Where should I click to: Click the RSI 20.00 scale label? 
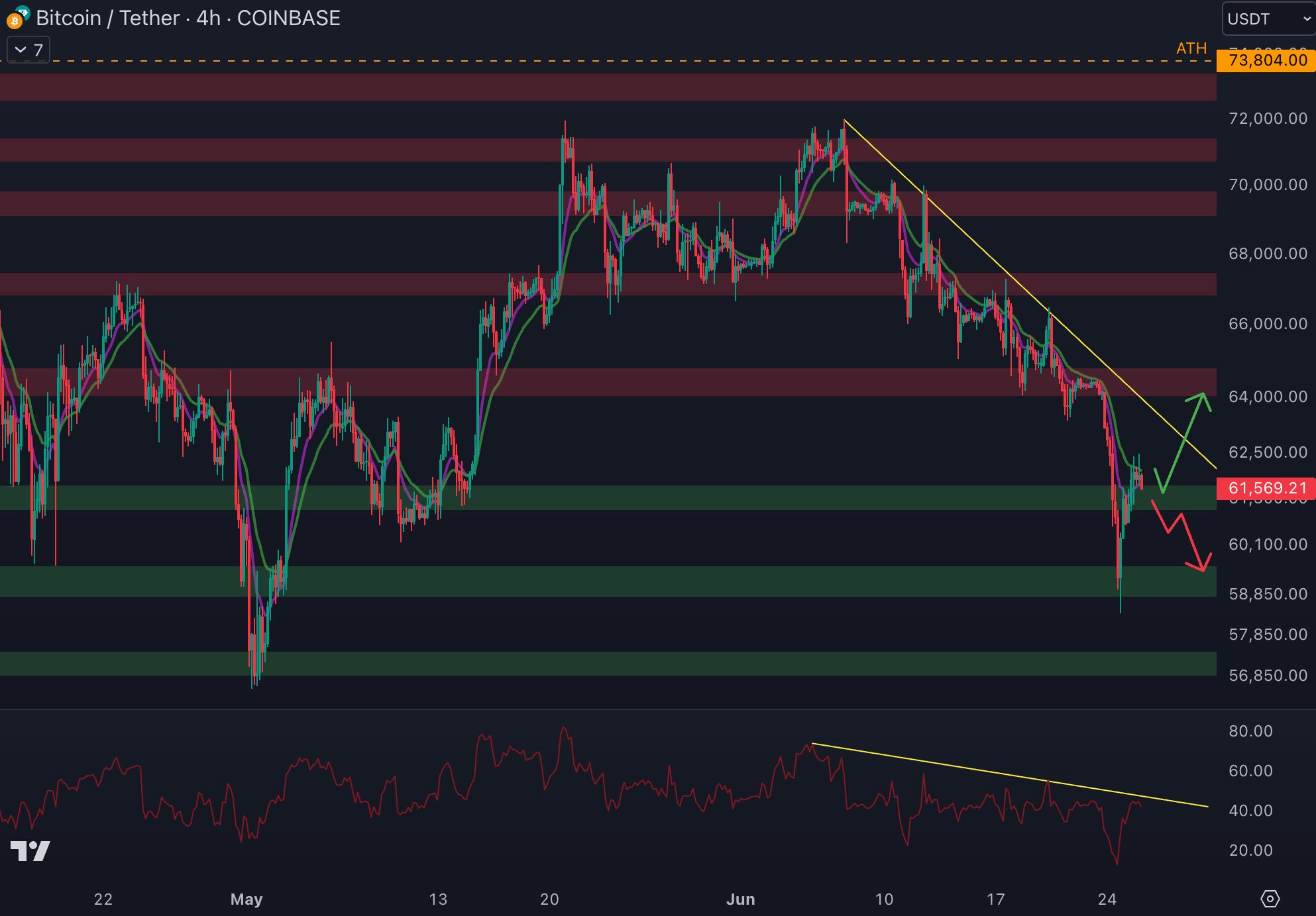click(x=1250, y=850)
